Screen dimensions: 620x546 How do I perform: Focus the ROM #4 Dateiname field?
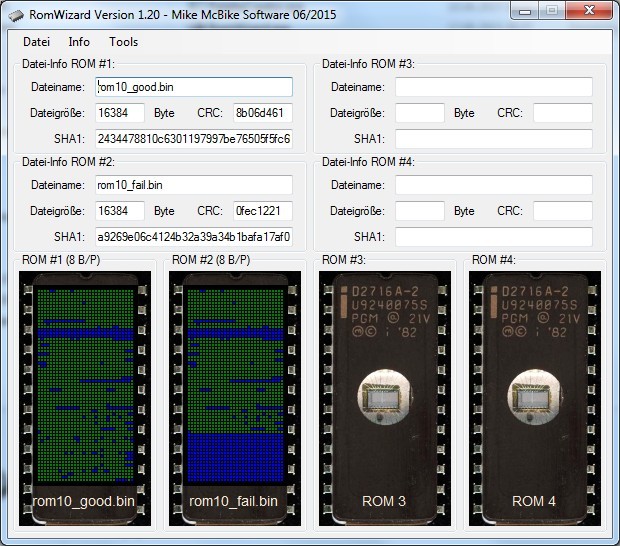pos(493,185)
